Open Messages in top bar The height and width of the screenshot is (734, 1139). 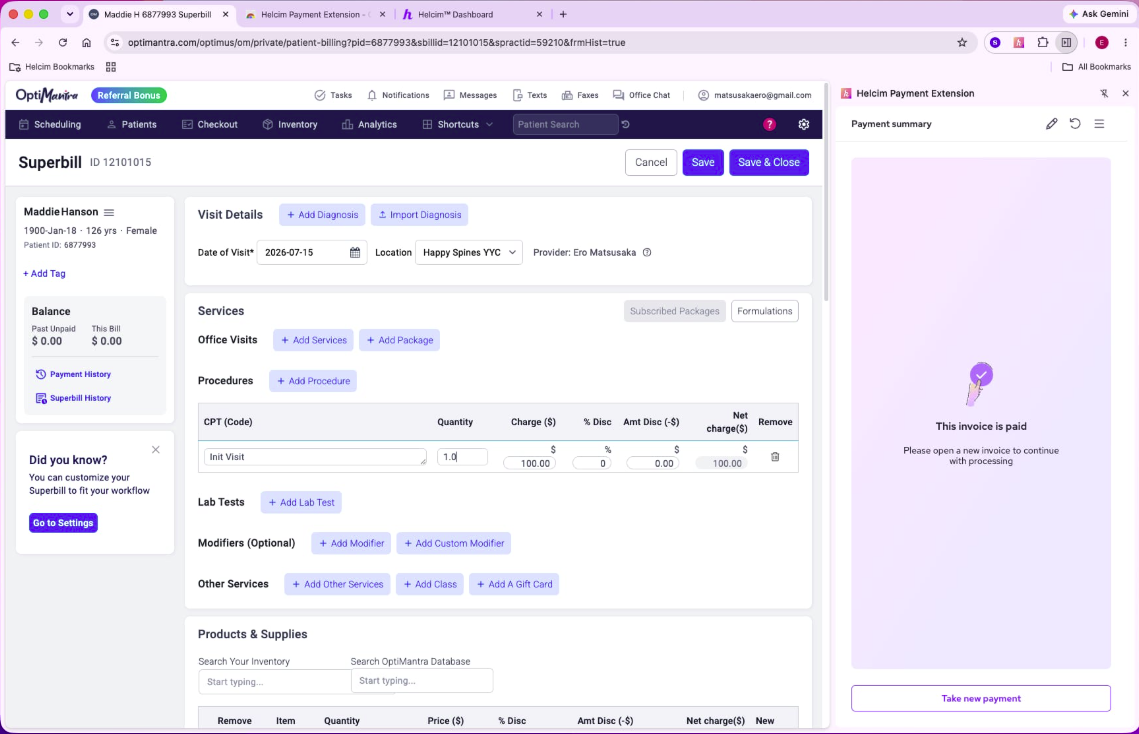(x=470, y=95)
